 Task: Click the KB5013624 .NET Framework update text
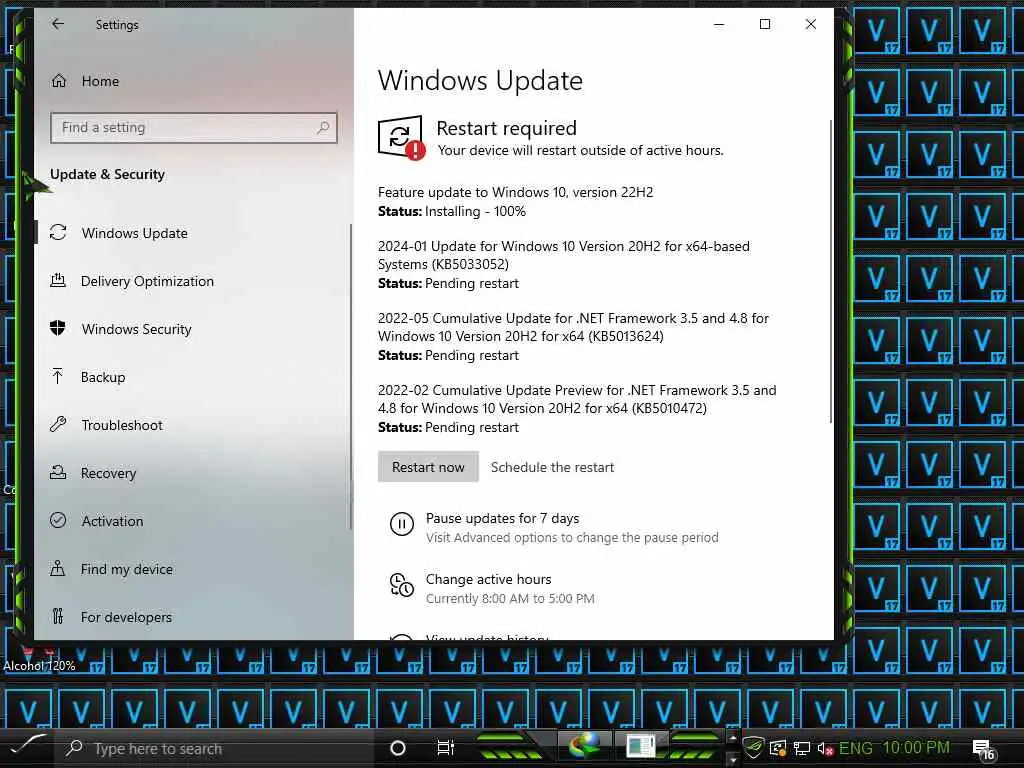[573, 327]
